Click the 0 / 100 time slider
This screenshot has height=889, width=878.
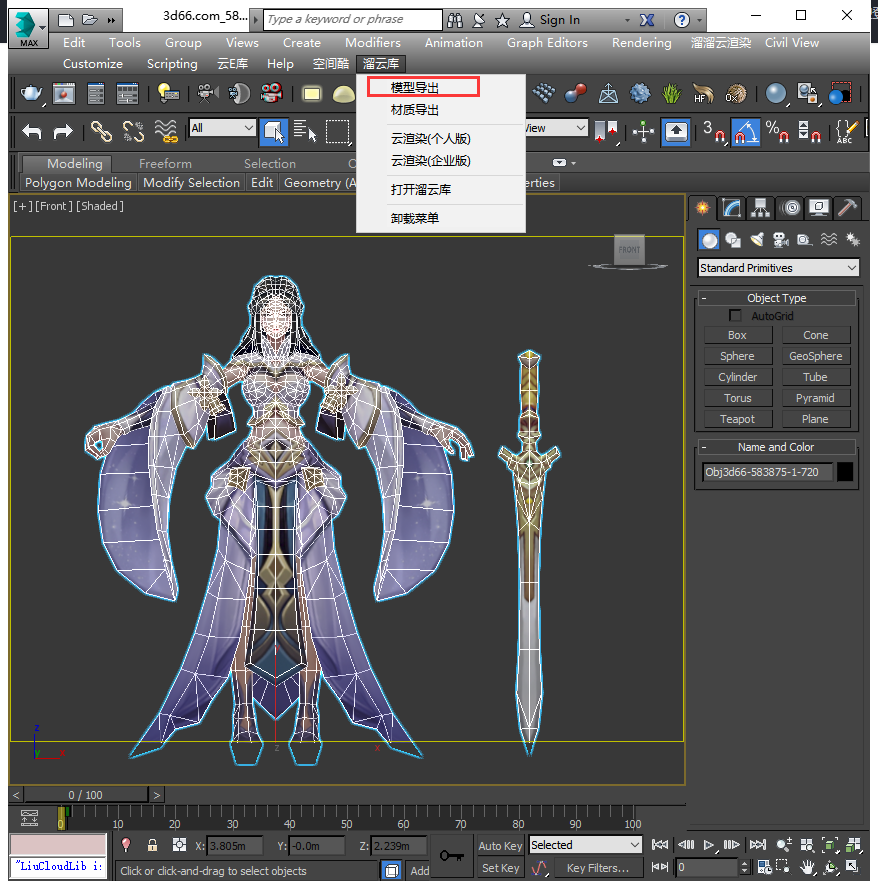pyautogui.click(x=86, y=795)
